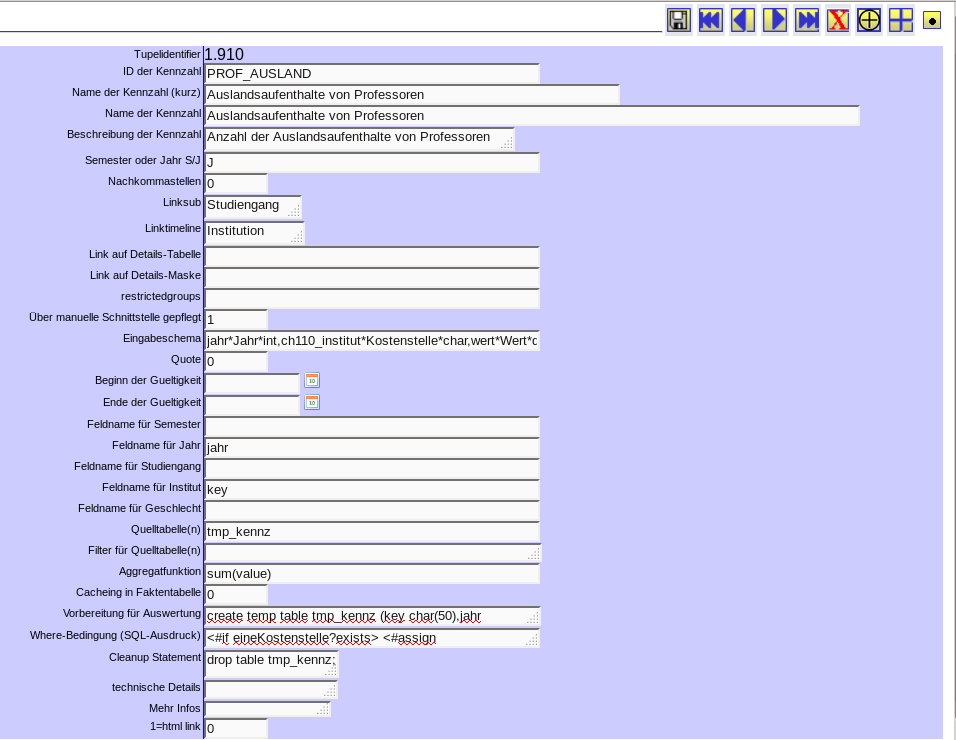Jump to first record
Image resolution: width=956 pixels, height=740 pixels.
tap(711, 20)
